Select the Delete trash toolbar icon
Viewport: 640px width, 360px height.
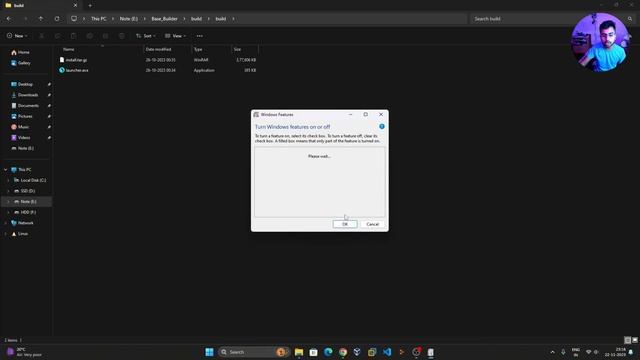click(122, 36)
